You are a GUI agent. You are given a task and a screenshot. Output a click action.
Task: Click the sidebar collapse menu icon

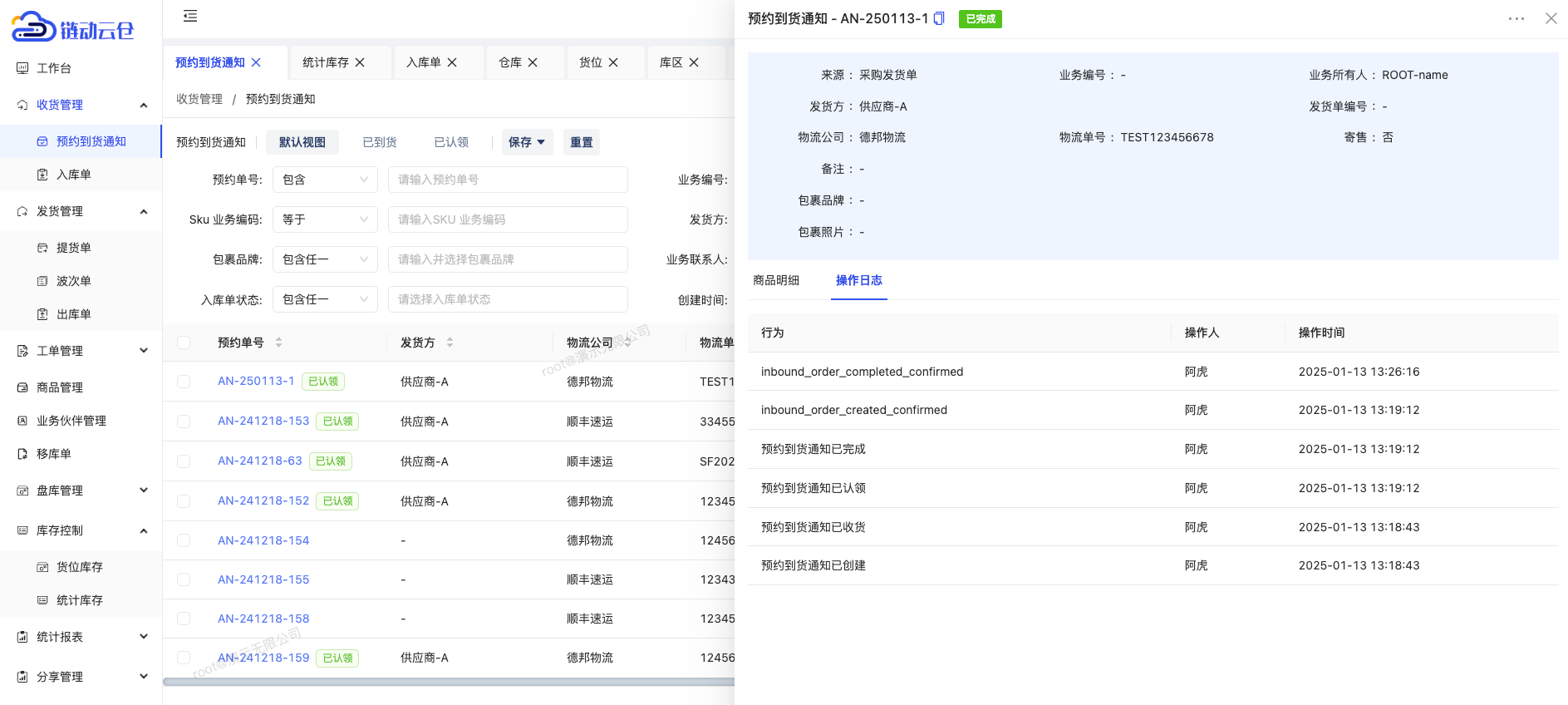click(x=190, y=16)
